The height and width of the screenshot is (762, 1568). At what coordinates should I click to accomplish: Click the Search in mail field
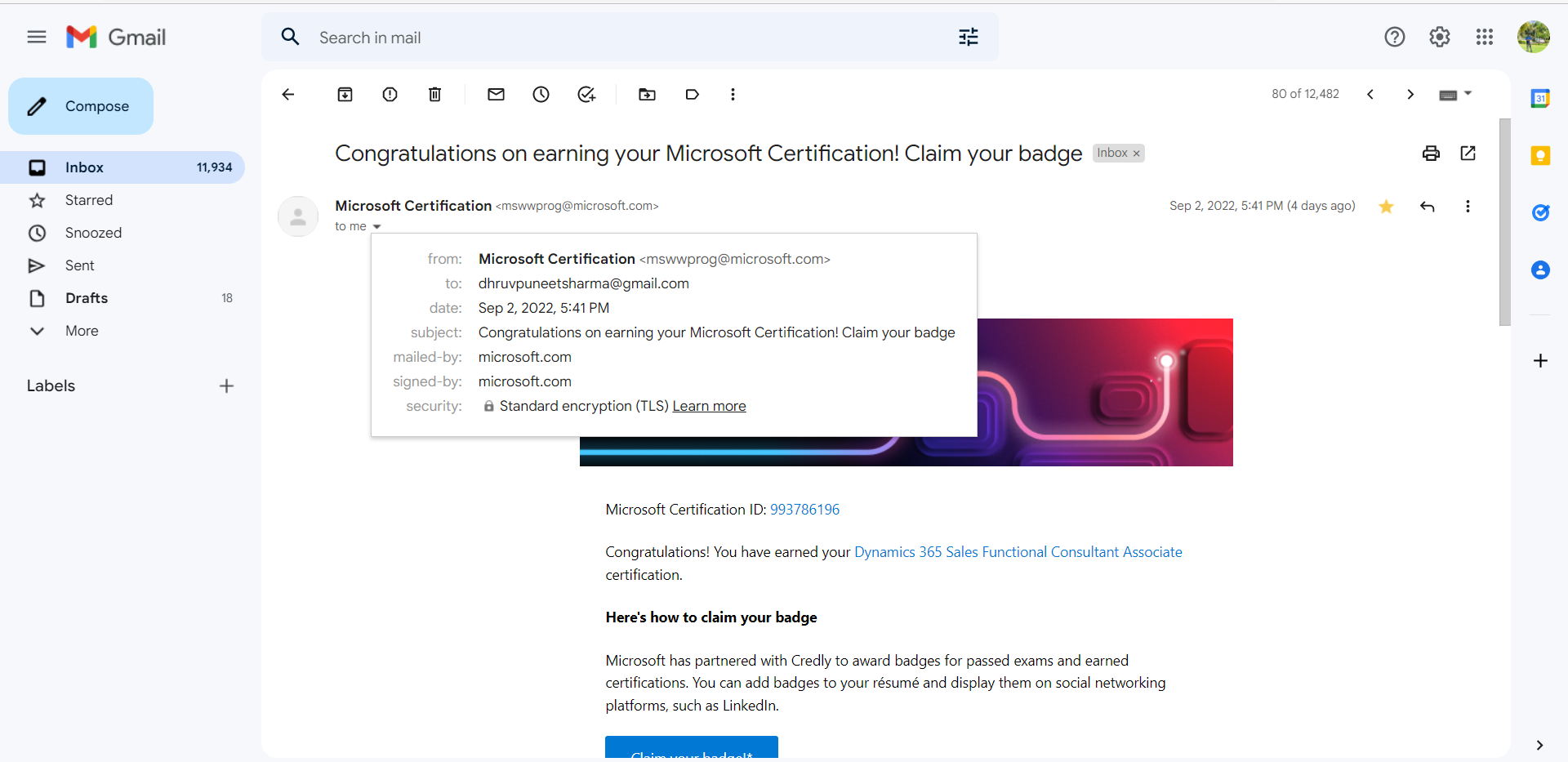[629, 38]
